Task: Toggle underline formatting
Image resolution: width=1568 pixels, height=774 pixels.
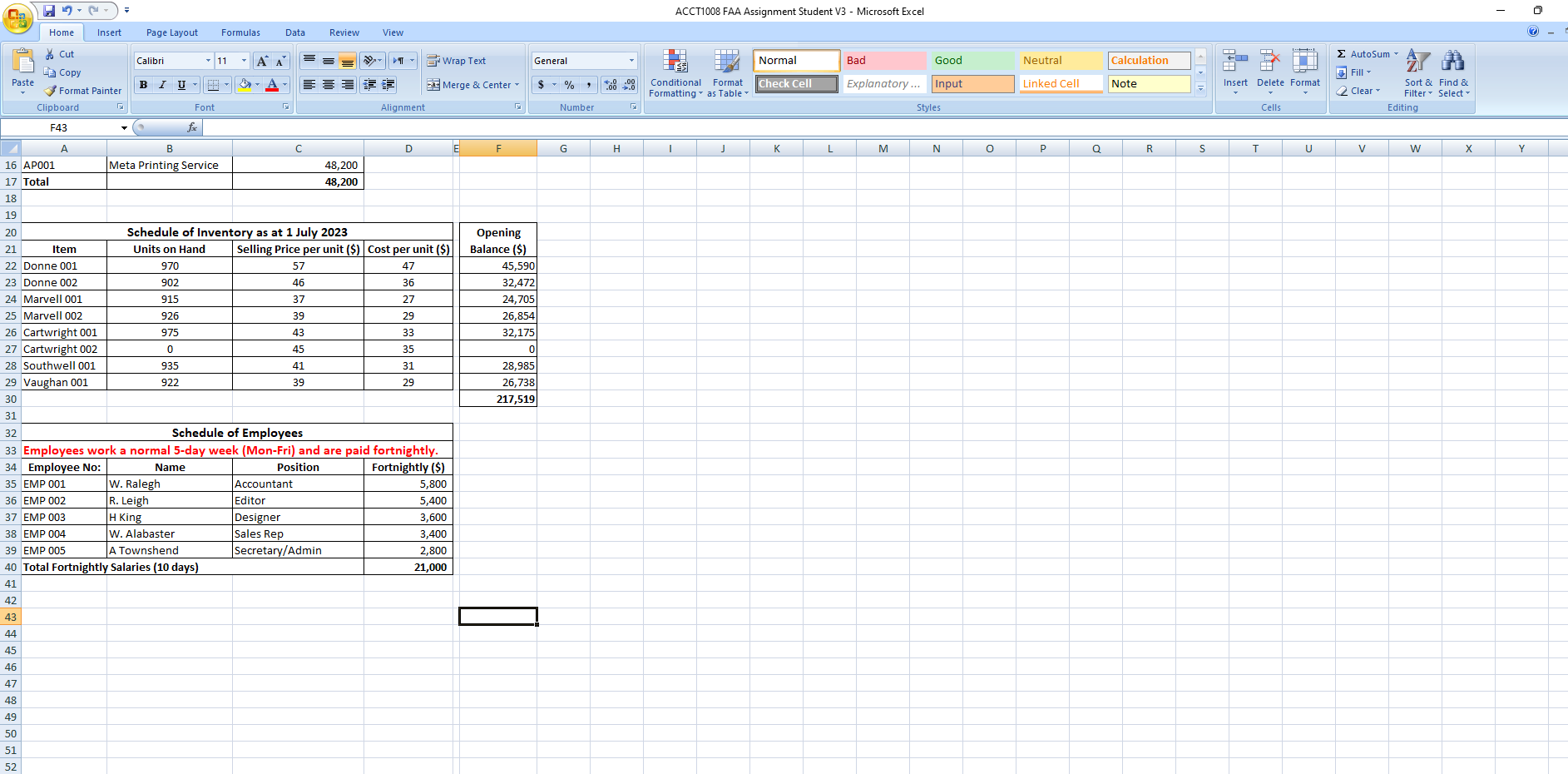Action: click(180, 84)
